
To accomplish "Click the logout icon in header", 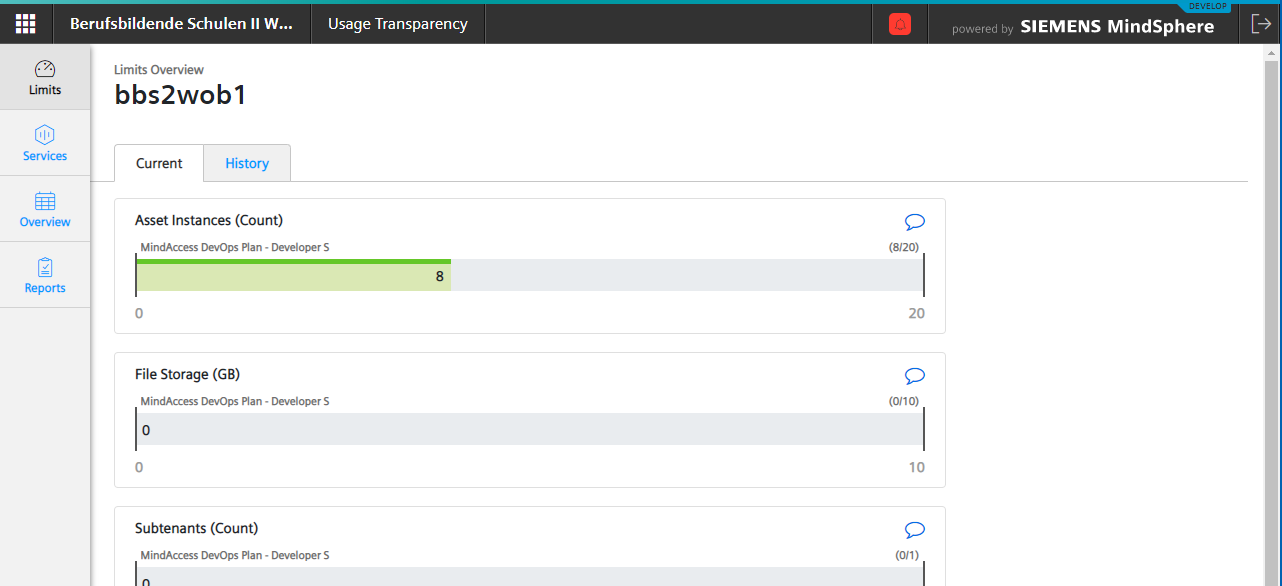I will pos(1260,24).
